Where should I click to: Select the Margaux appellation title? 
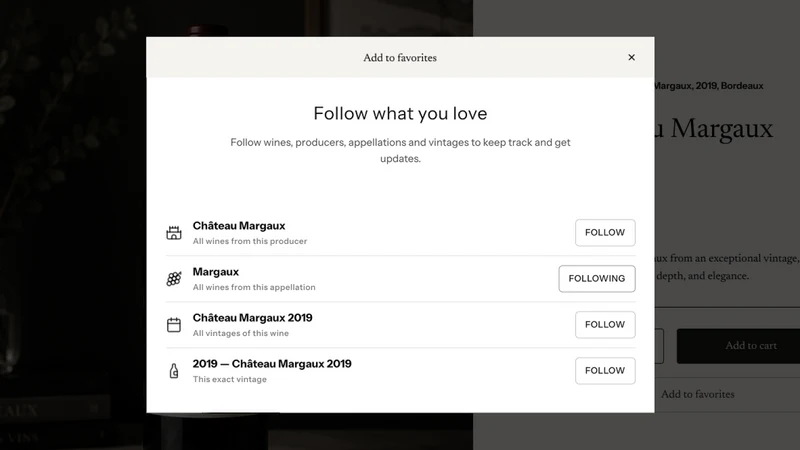pos(216,271)
